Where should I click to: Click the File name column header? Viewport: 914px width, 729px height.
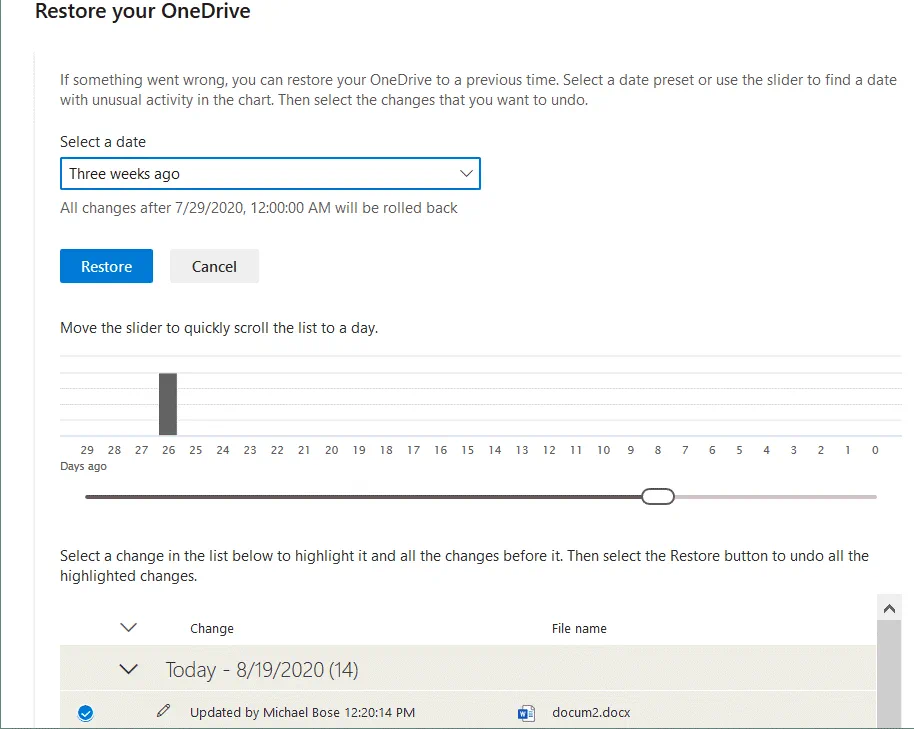coord(579,629)
